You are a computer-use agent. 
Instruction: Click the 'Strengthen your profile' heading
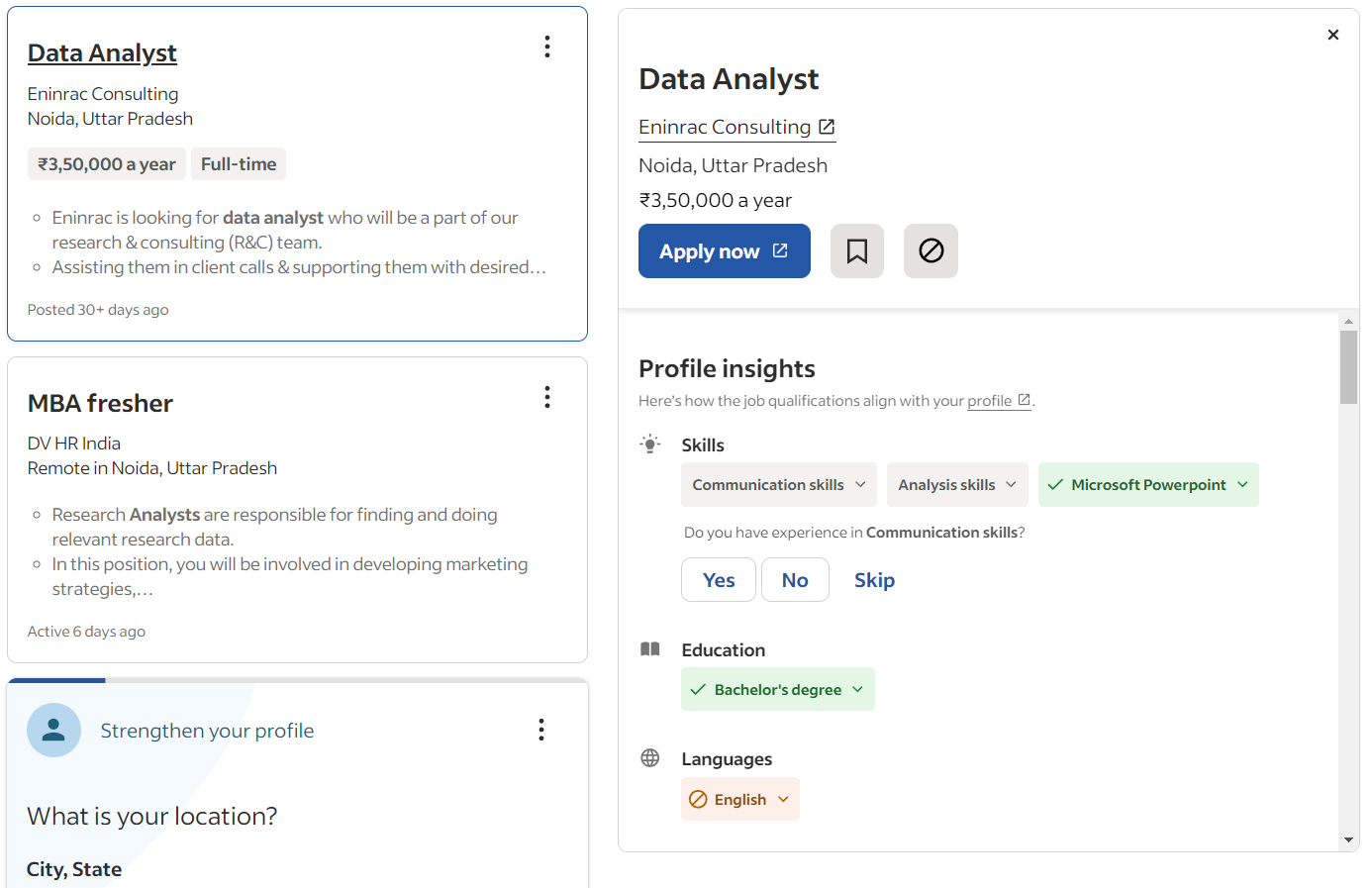coord(207,731)
